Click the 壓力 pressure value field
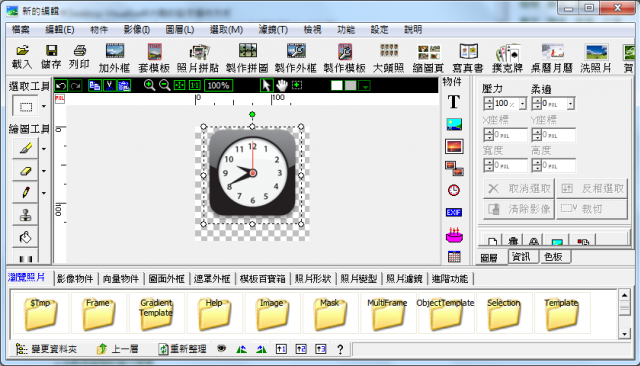The image size is (640, 366). coord(506,104)
